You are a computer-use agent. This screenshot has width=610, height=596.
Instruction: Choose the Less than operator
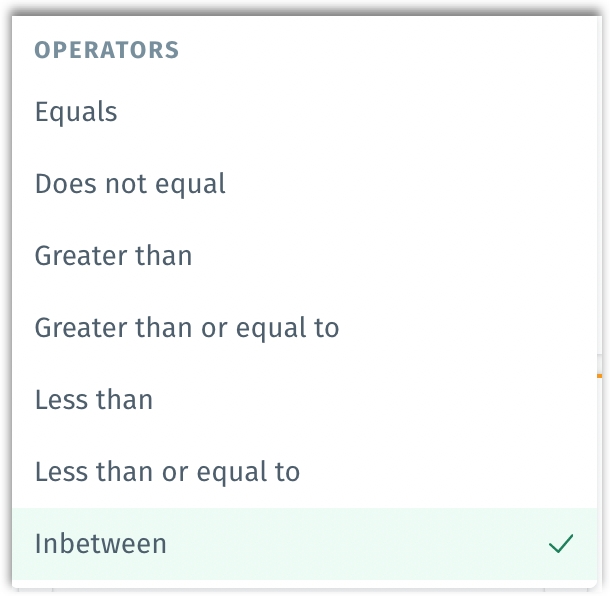pyautogui.click(x=94, y=400)
